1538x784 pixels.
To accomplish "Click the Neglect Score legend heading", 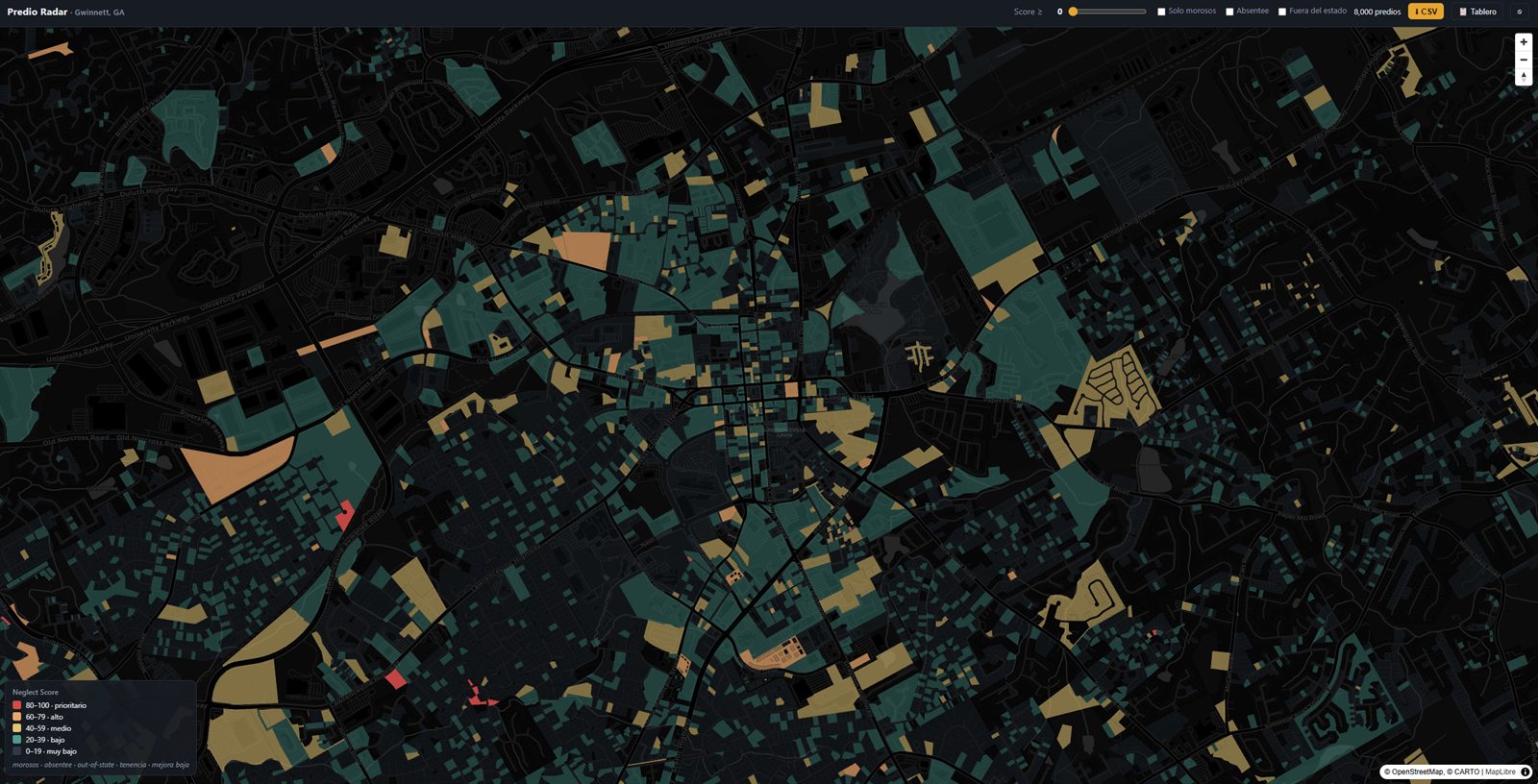I will (36, 692).
